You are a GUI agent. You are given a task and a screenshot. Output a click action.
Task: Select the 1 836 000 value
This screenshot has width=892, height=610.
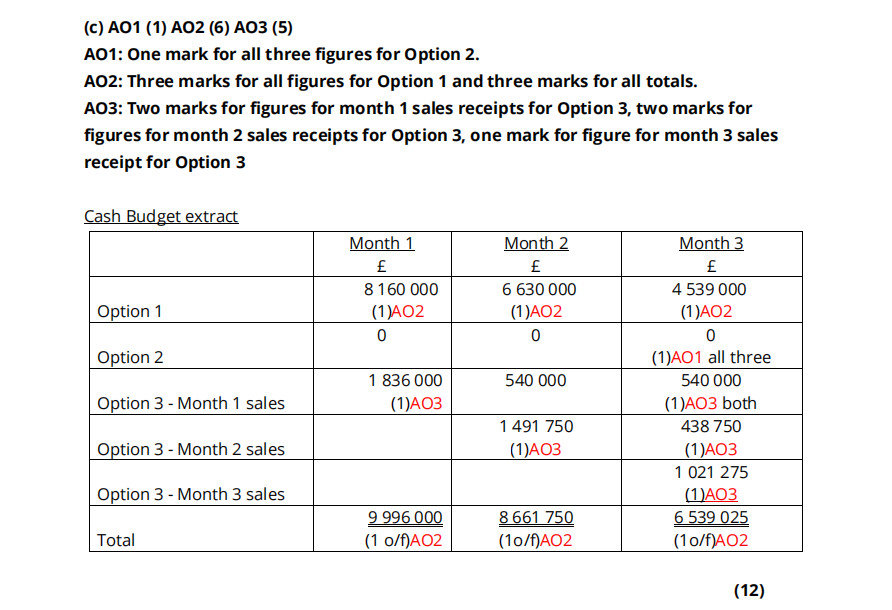tap(405, 380)
